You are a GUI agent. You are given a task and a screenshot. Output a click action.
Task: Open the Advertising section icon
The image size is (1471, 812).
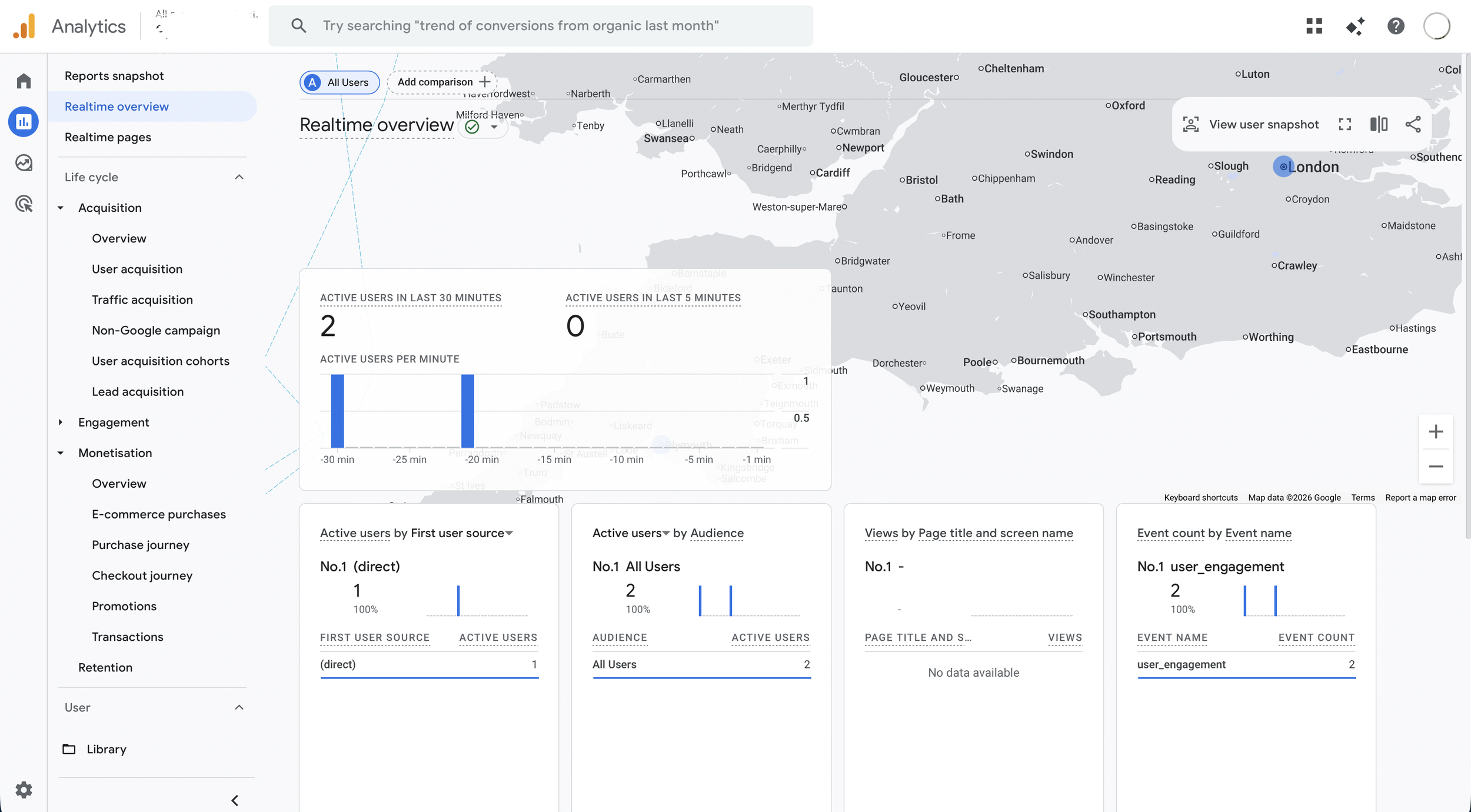click(24, 204)
